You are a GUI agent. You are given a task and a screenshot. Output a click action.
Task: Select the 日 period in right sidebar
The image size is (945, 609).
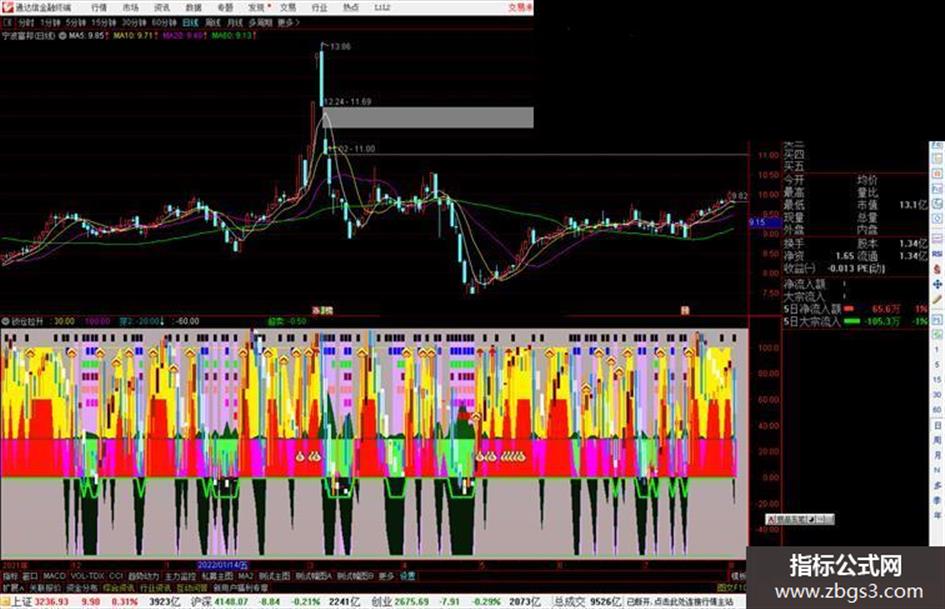tap(937, 425)
